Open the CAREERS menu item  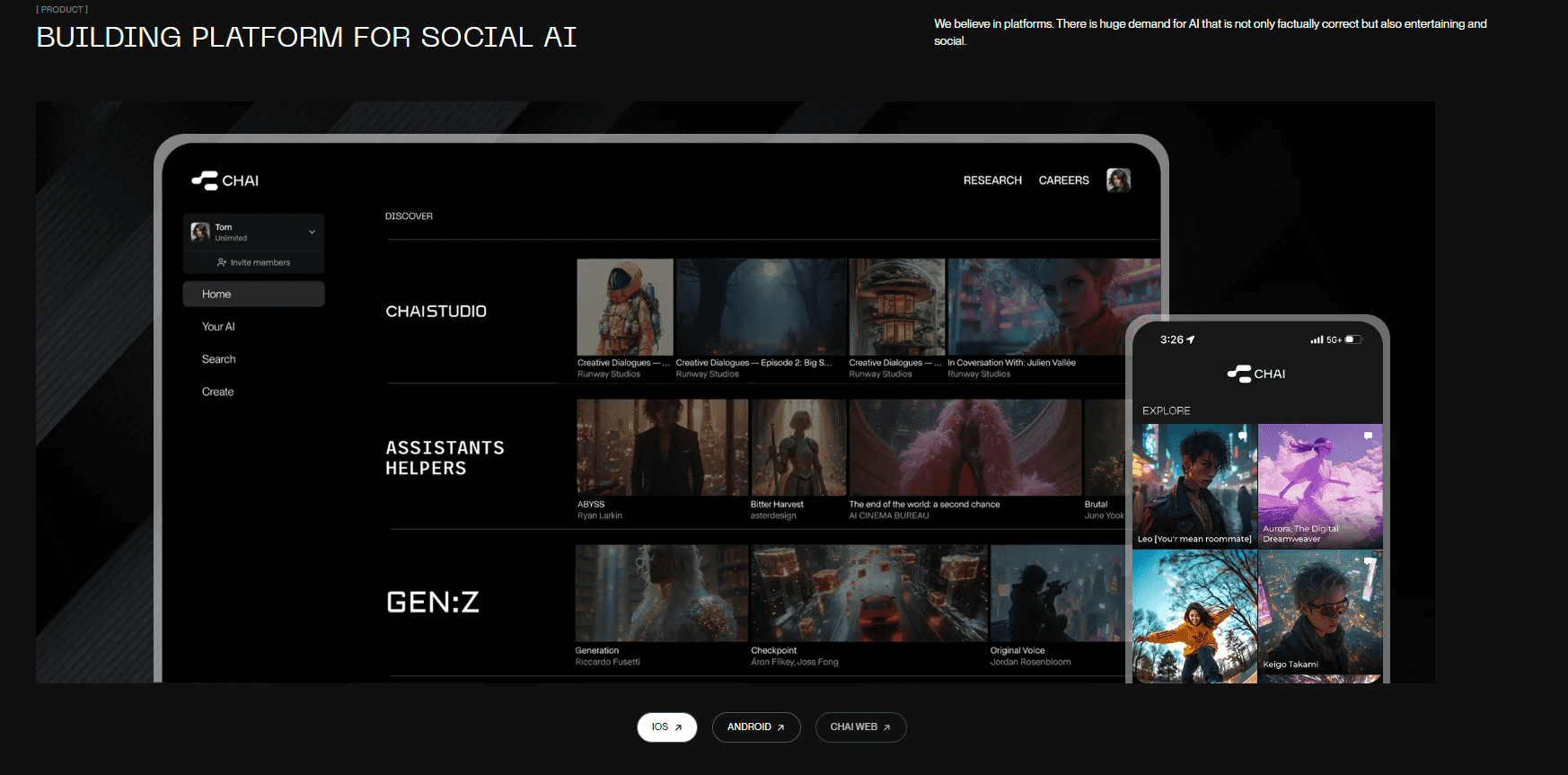point(1063,181)
